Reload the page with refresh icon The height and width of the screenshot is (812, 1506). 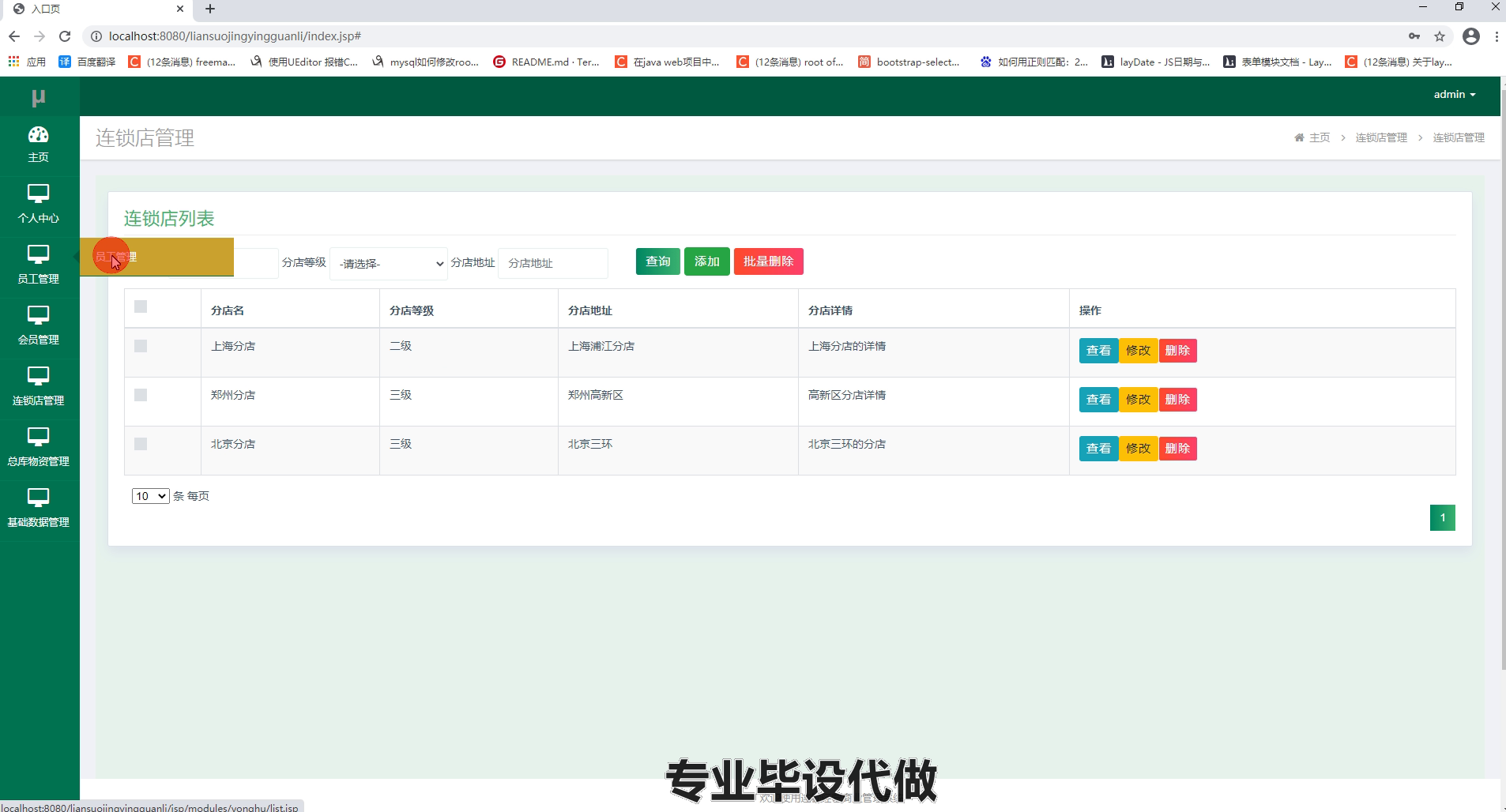point(65,36)
